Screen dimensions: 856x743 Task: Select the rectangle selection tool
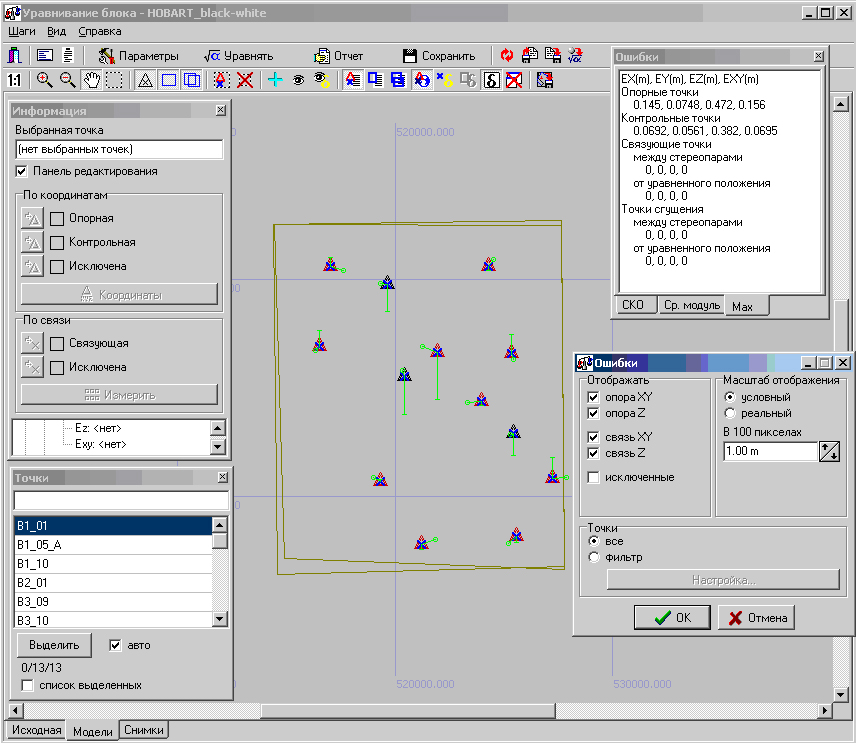pyautogui.click(x=114, y=81)
